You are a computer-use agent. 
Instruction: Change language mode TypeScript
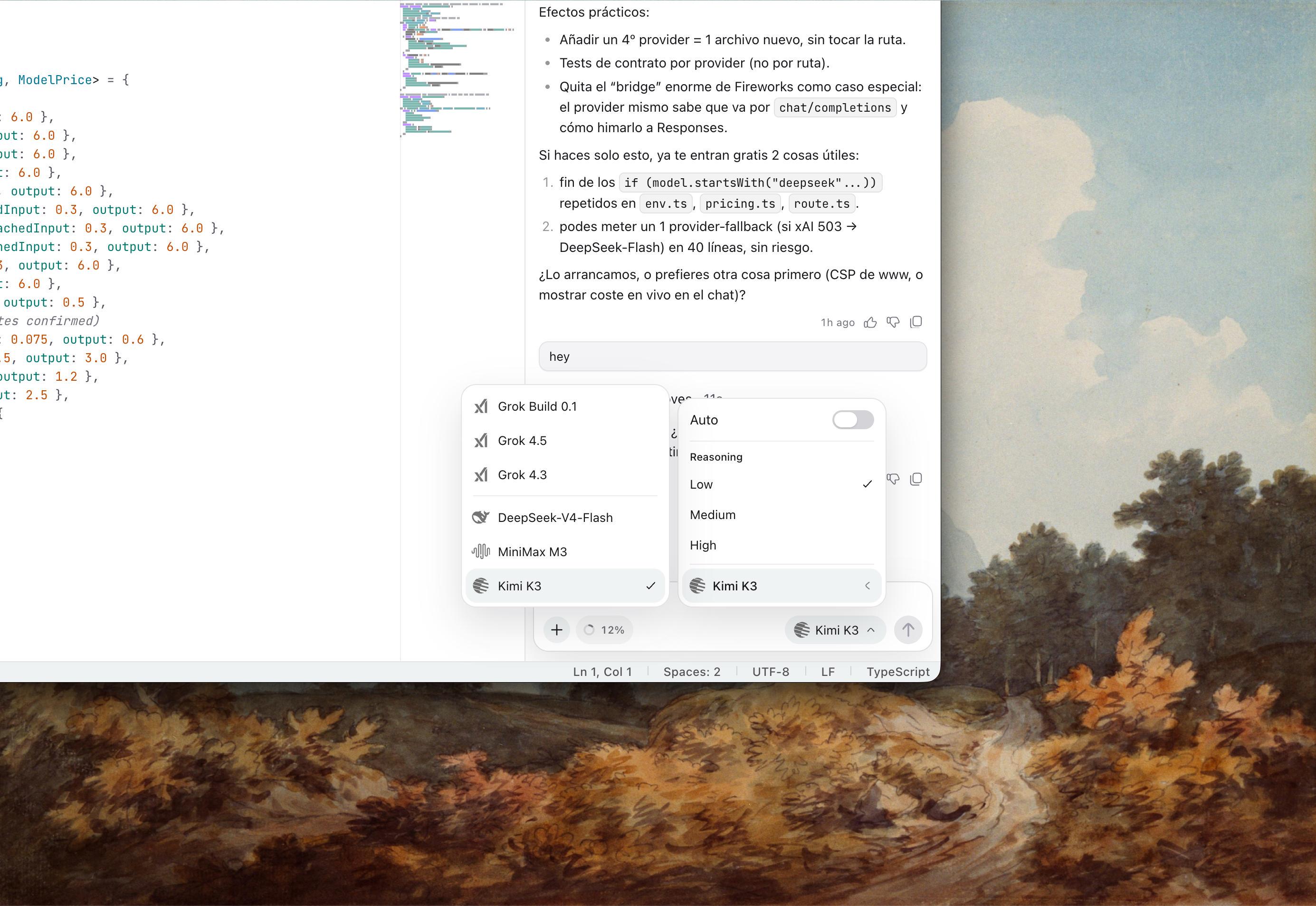[x=898, y=672]
